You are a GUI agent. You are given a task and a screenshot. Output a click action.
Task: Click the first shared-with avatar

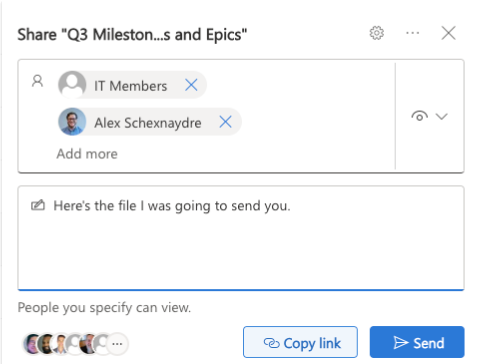(31, 344)
